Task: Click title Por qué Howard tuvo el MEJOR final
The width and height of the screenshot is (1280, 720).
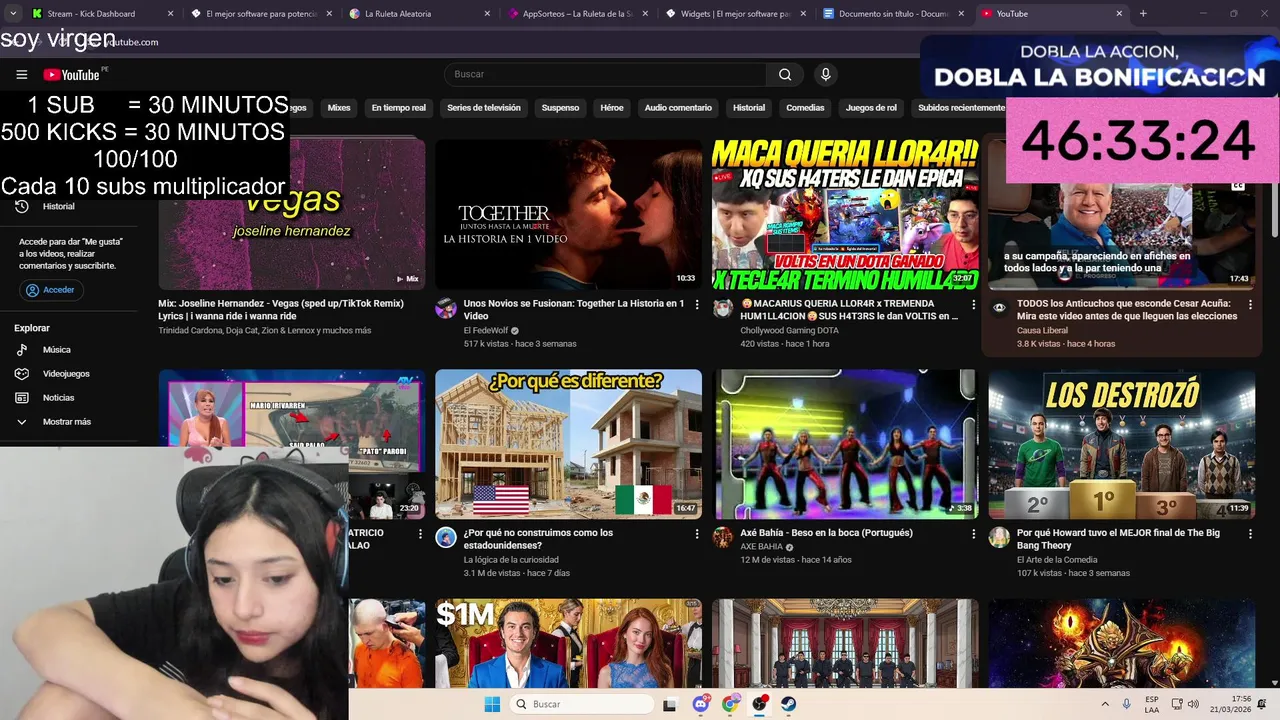Action: tap(1118, 540)
